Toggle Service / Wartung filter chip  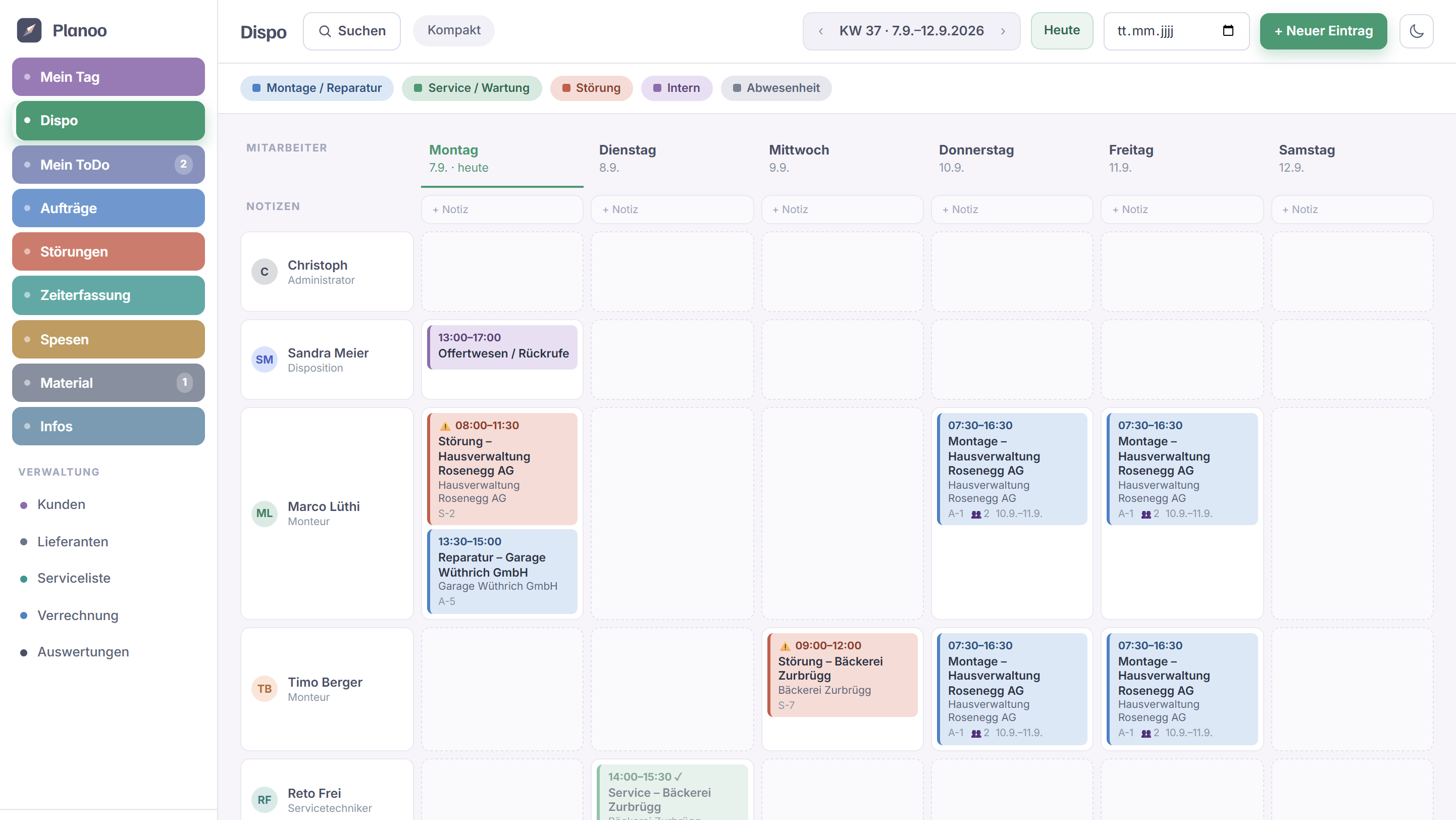[472, 88]
